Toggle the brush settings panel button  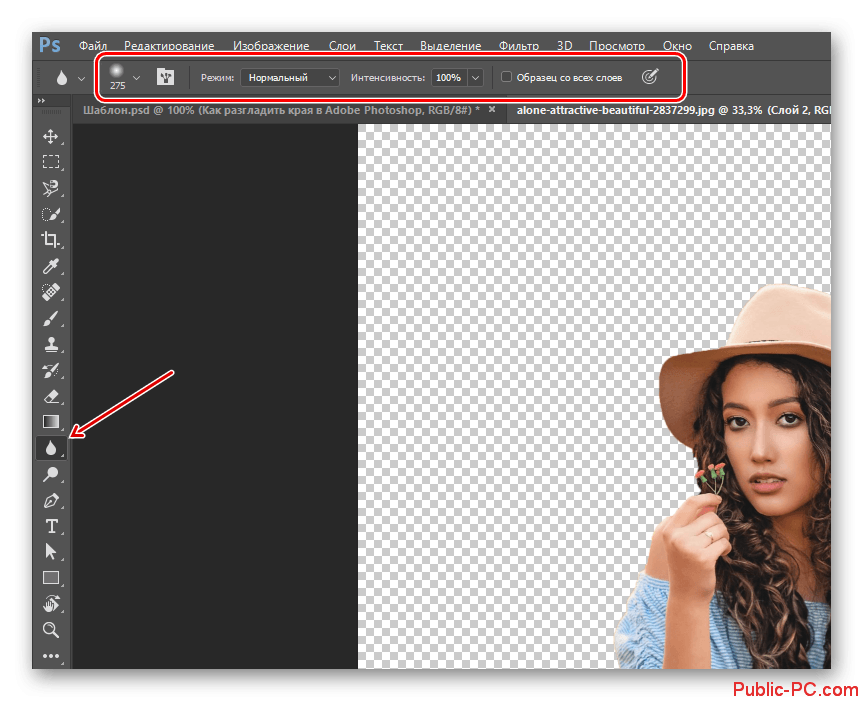point(165,77)
